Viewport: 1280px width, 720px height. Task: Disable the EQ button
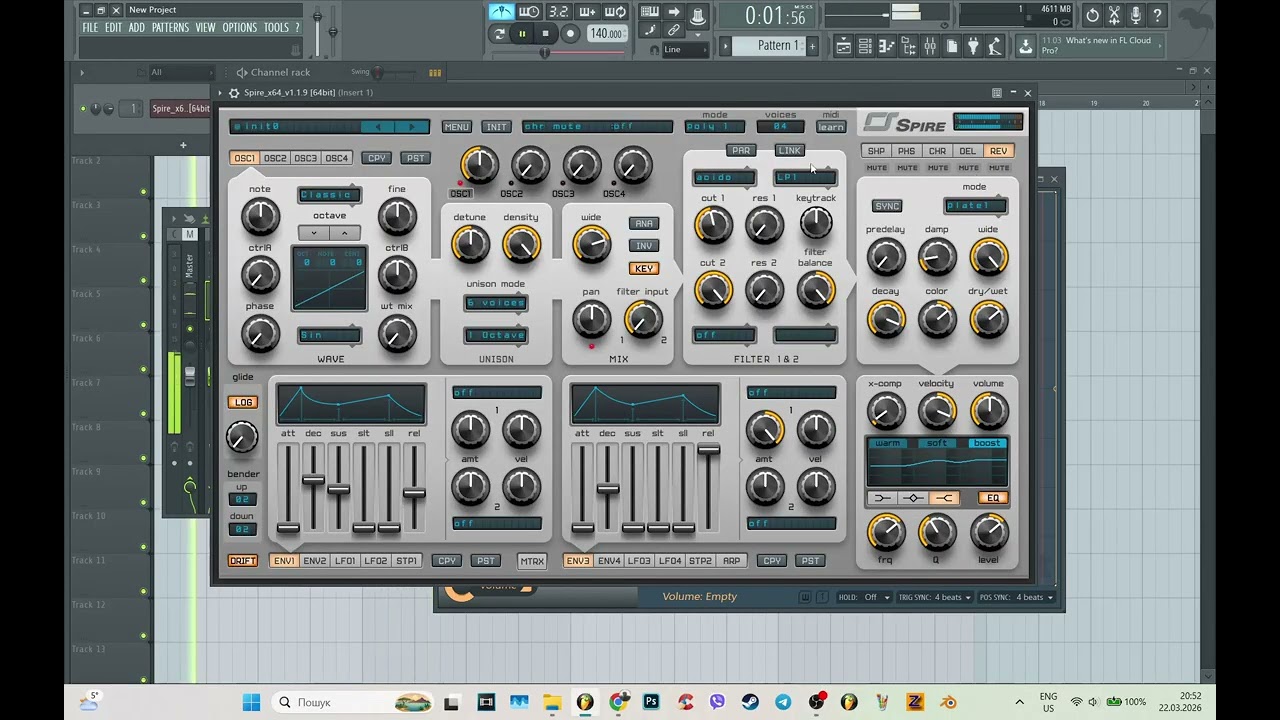993,498
